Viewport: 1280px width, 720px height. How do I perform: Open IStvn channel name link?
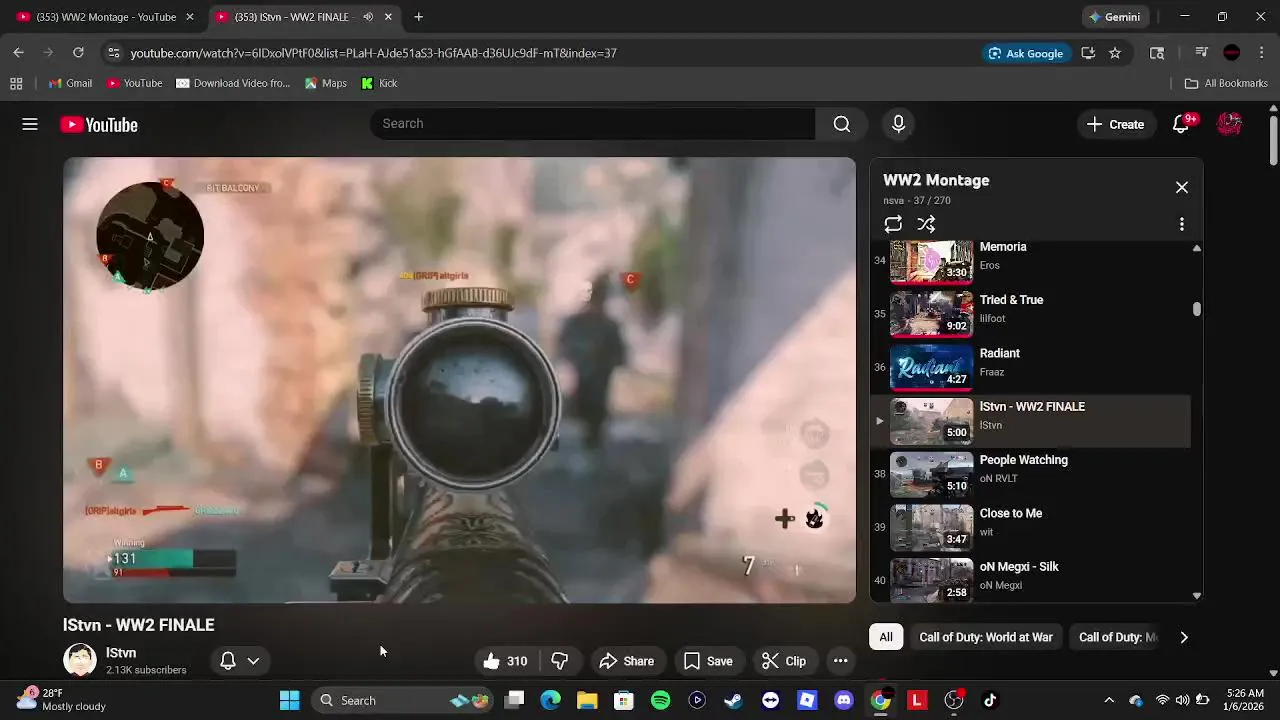pos(121,653)
